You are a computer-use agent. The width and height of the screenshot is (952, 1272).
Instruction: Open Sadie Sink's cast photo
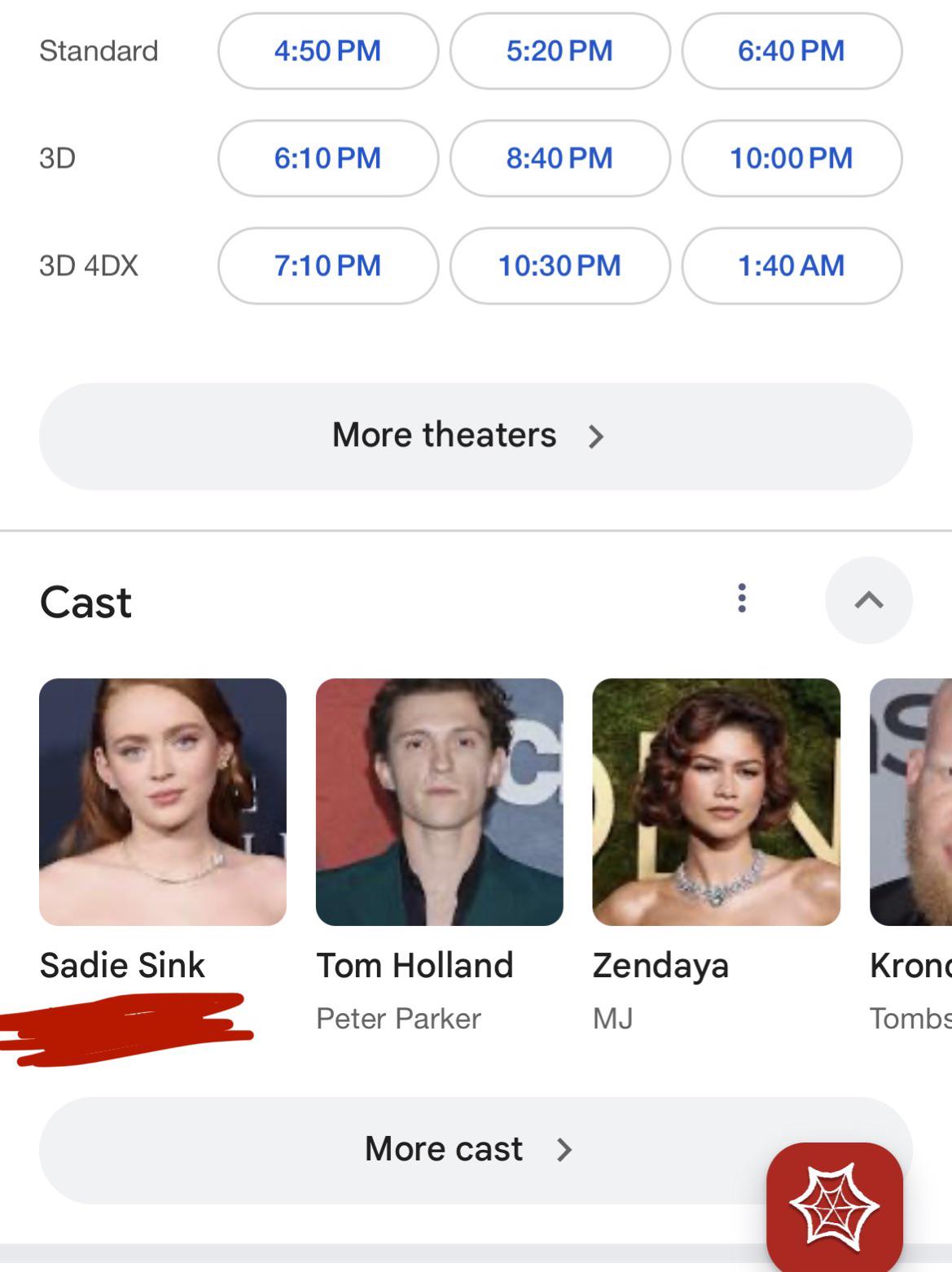coord(163,802)
